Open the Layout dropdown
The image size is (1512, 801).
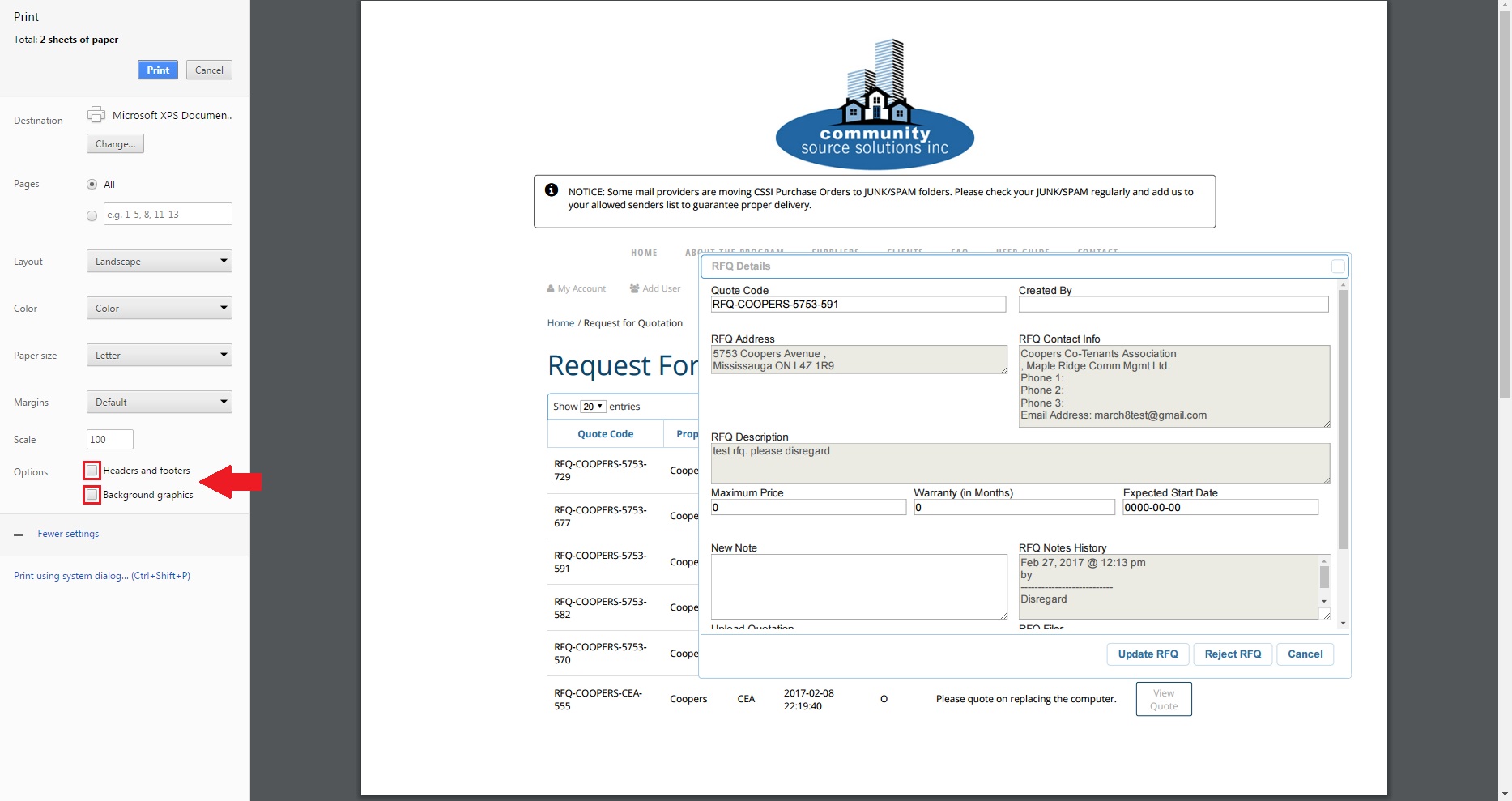click(159, 262)
